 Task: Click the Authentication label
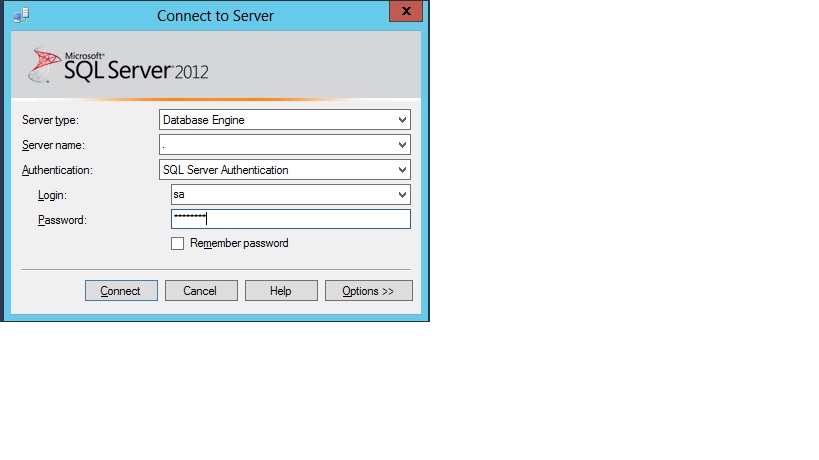[x=57, y=170]
